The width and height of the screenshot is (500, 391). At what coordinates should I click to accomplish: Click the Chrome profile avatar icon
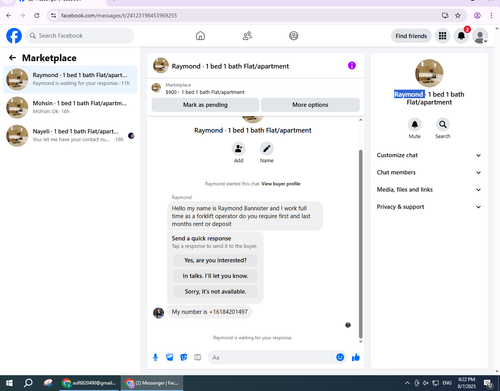[477, 15]
